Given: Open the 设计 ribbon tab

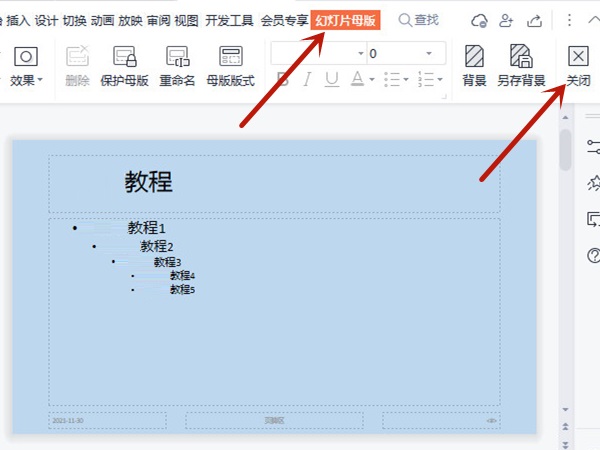Looking at the screenshot, I should (x=46, y=20).
